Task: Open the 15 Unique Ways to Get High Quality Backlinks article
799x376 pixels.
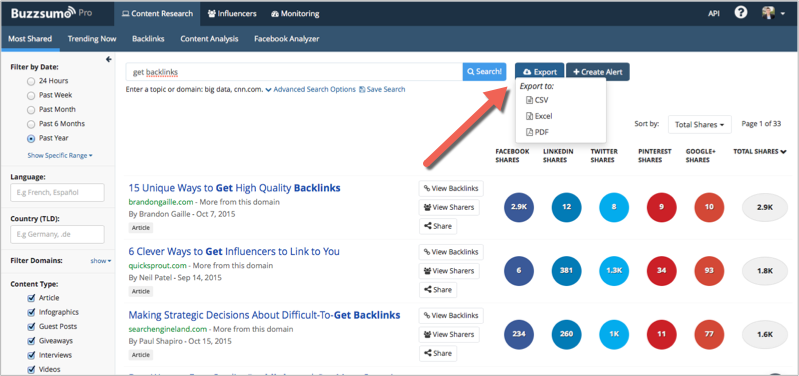Action: tap(234, 188)
